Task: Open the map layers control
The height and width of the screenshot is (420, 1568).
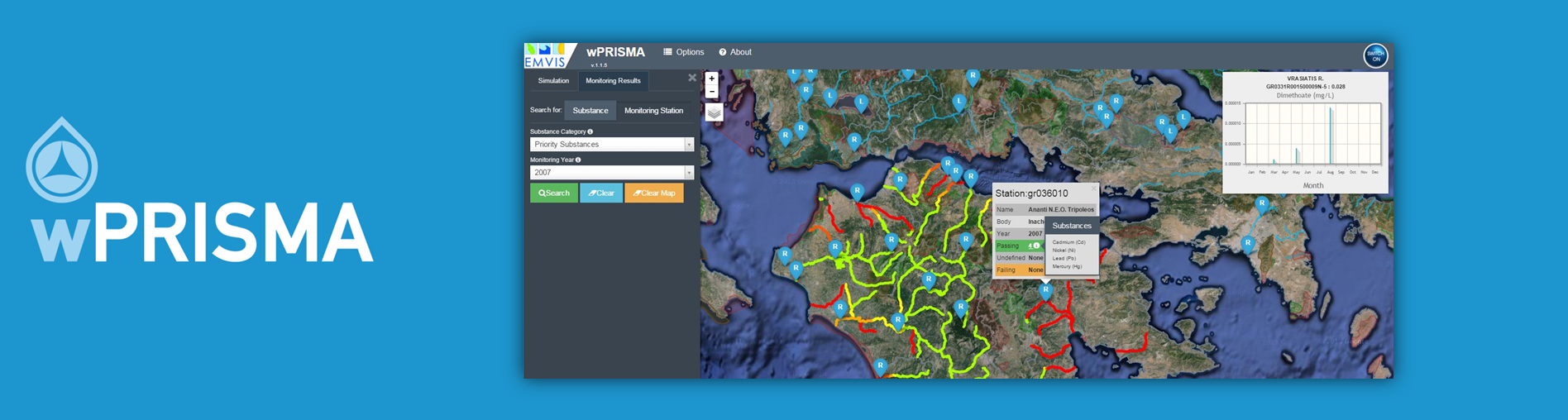Action: [714, 112]
